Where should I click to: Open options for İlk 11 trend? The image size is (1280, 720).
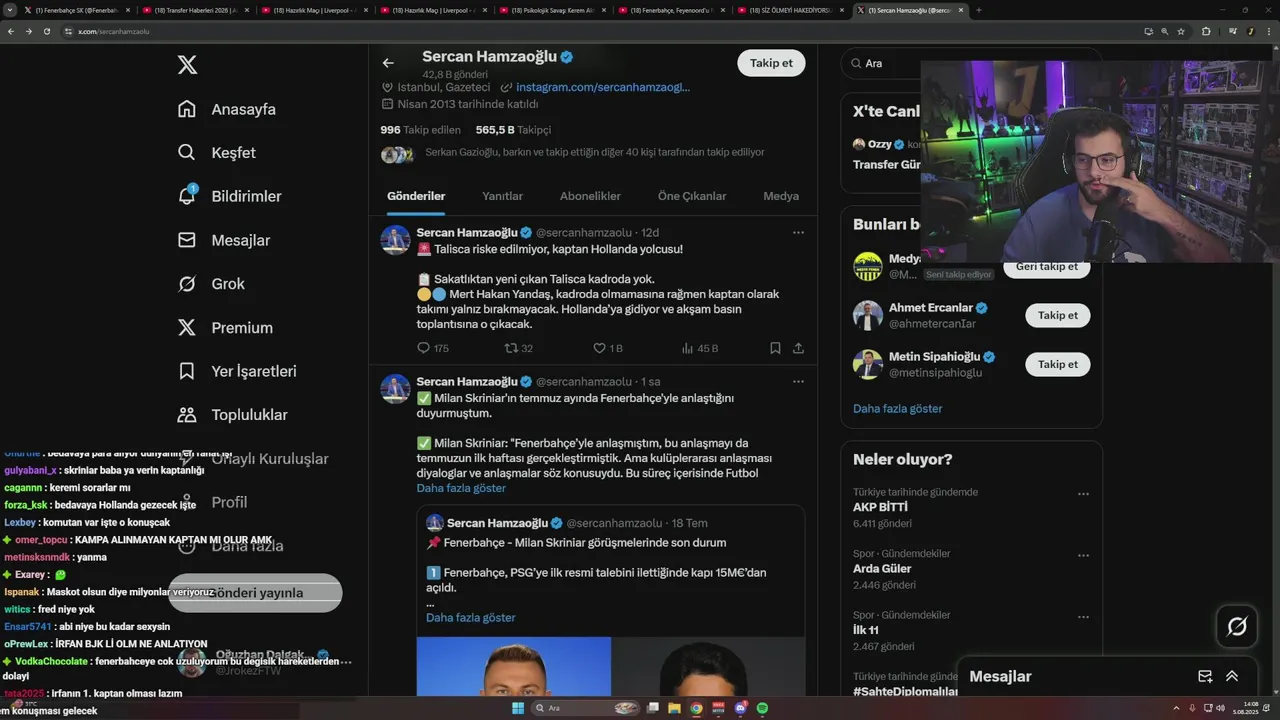pyautogui.click(x=1083, y=617)
